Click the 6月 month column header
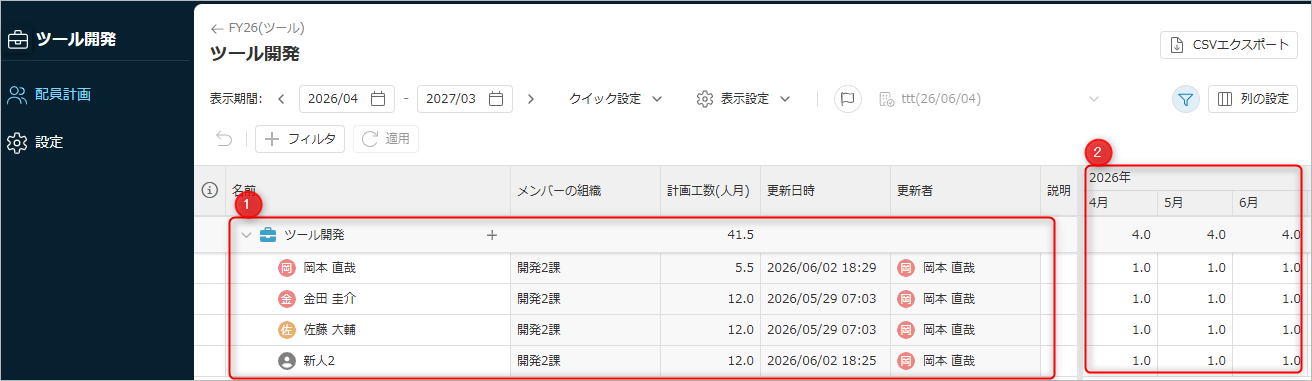The width and height of the screenshot is (1312, 381). 1271,202
